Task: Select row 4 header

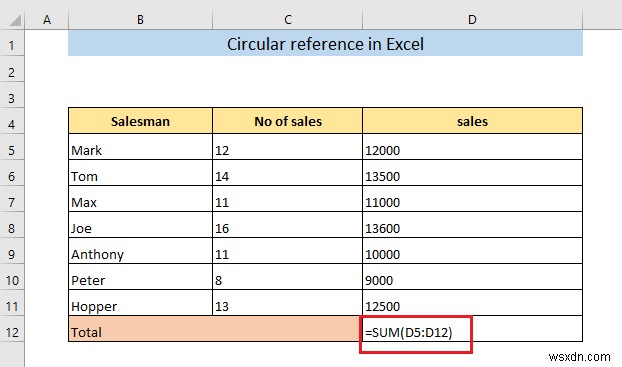Action: pyautogui.click(x=12, y=121)
